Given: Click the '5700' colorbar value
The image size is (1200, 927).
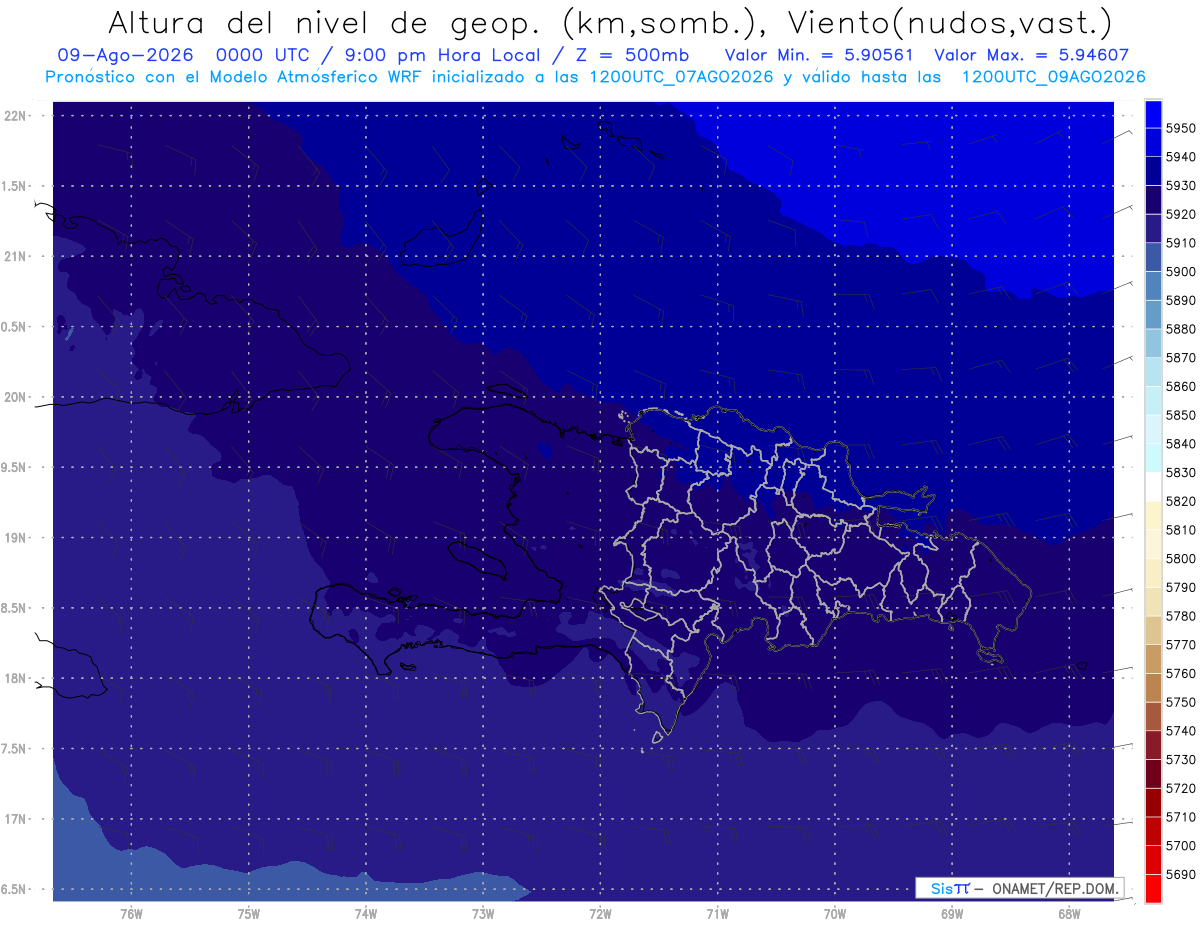Looking at the screenshot, I should [x=1181, y=846].
